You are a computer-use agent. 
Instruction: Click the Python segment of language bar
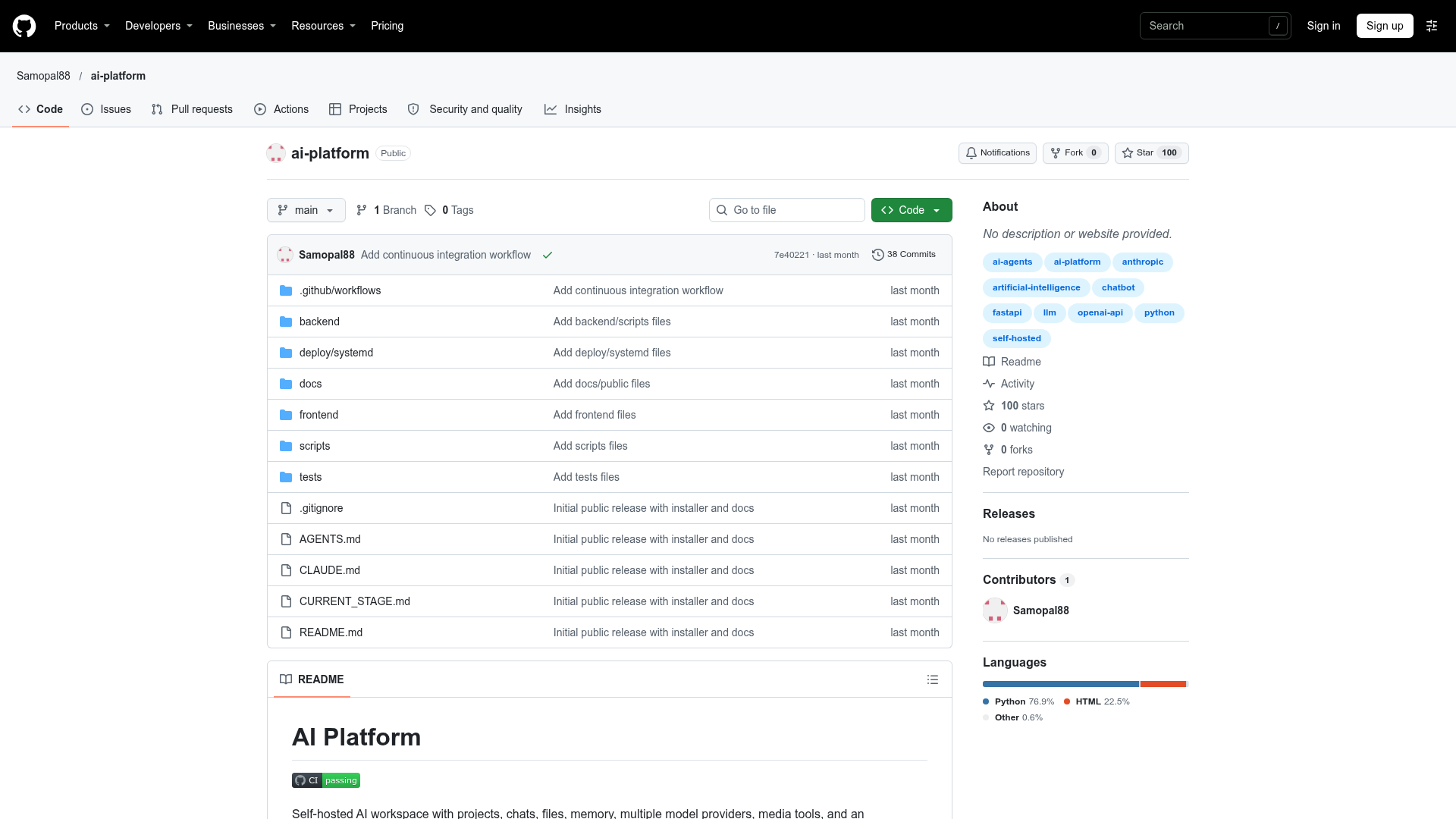tap(1061, 684)
